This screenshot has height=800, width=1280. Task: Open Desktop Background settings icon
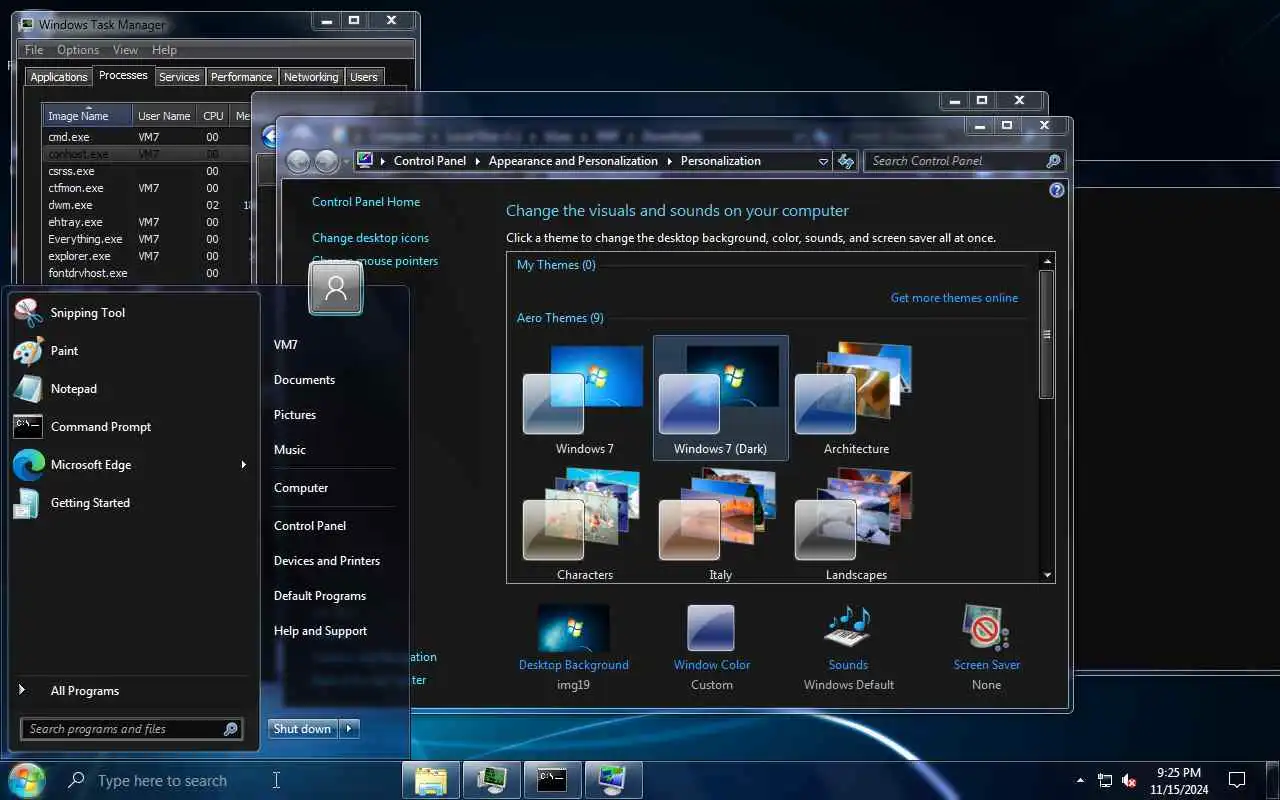click(x=573, y=629)
